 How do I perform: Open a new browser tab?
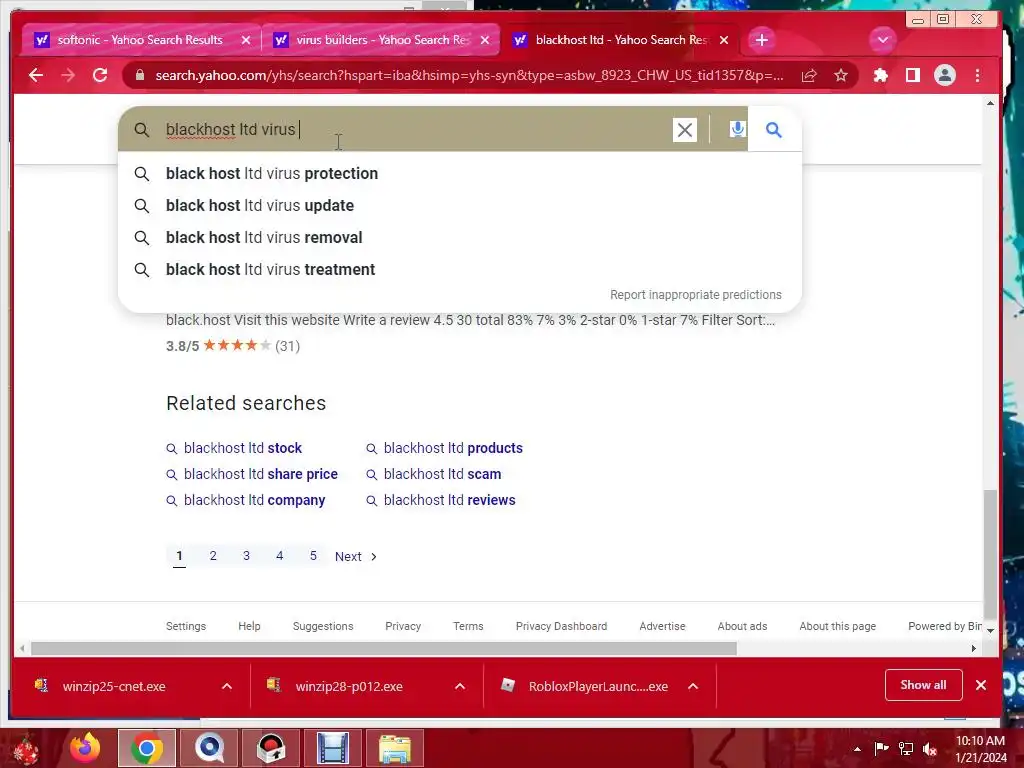[761, 40]
